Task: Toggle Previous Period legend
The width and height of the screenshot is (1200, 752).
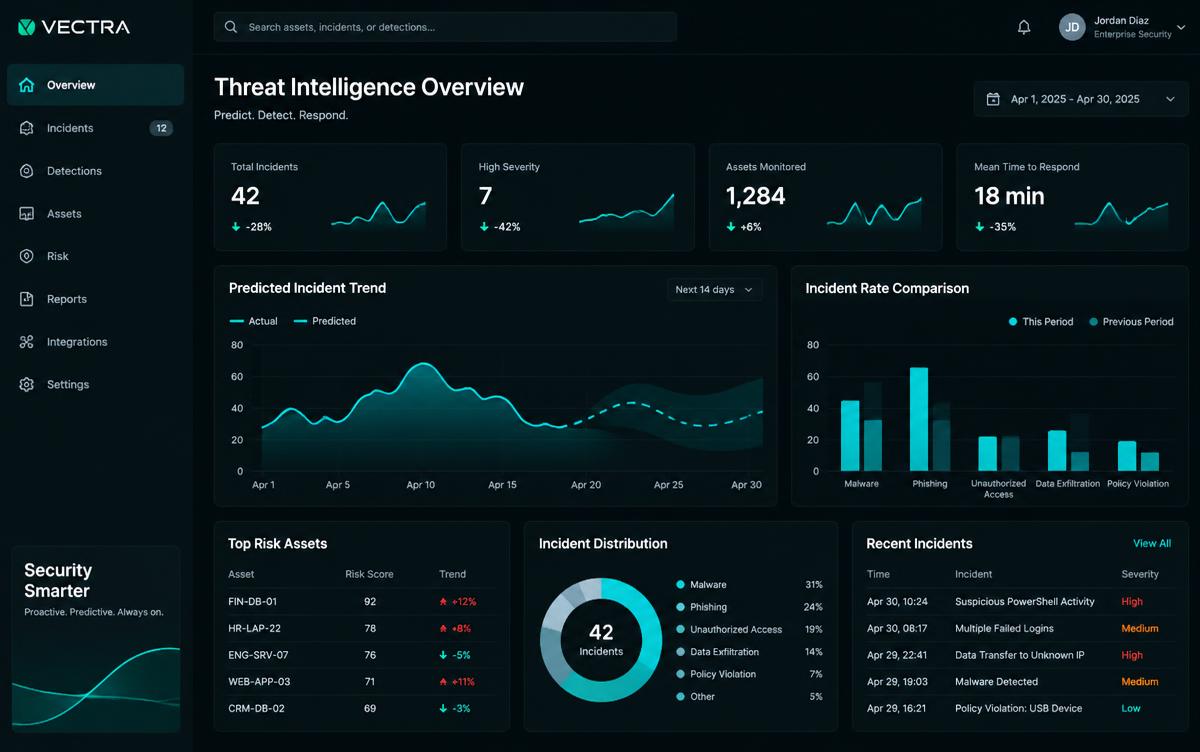Action: coord(1131,322)
